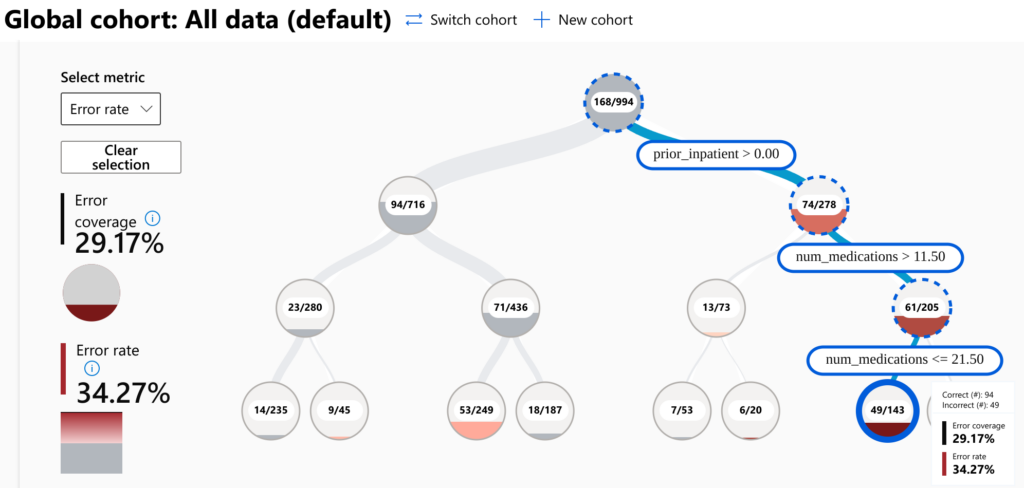This screenshot has height=488, width=1024.
Task: Click the num_medications > 11.50 condition label
Action: 873,257
